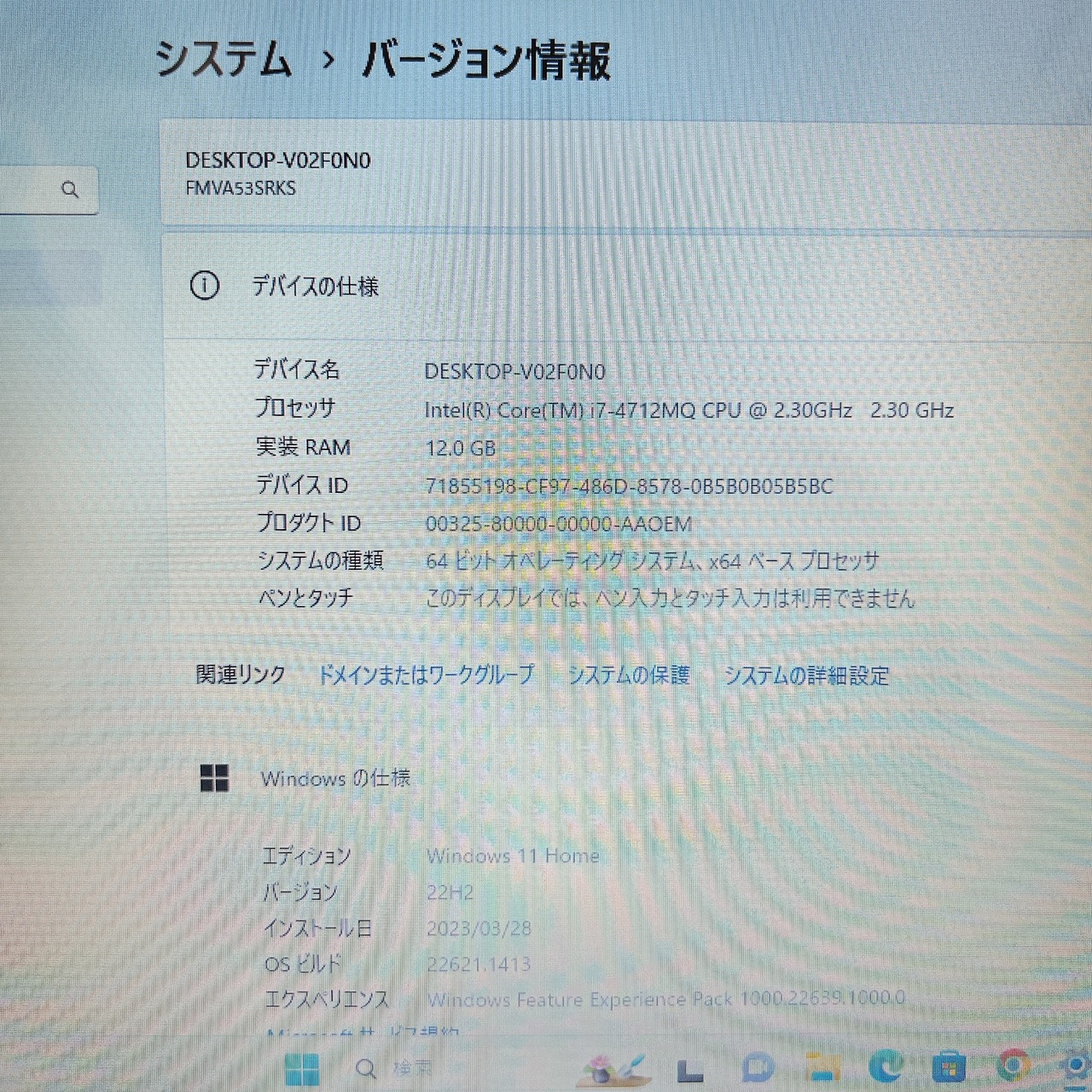Click the search magnifier in settings sidebar
The width and height of the screenshot is (1092, 1092).
click(x=70, y=189)
